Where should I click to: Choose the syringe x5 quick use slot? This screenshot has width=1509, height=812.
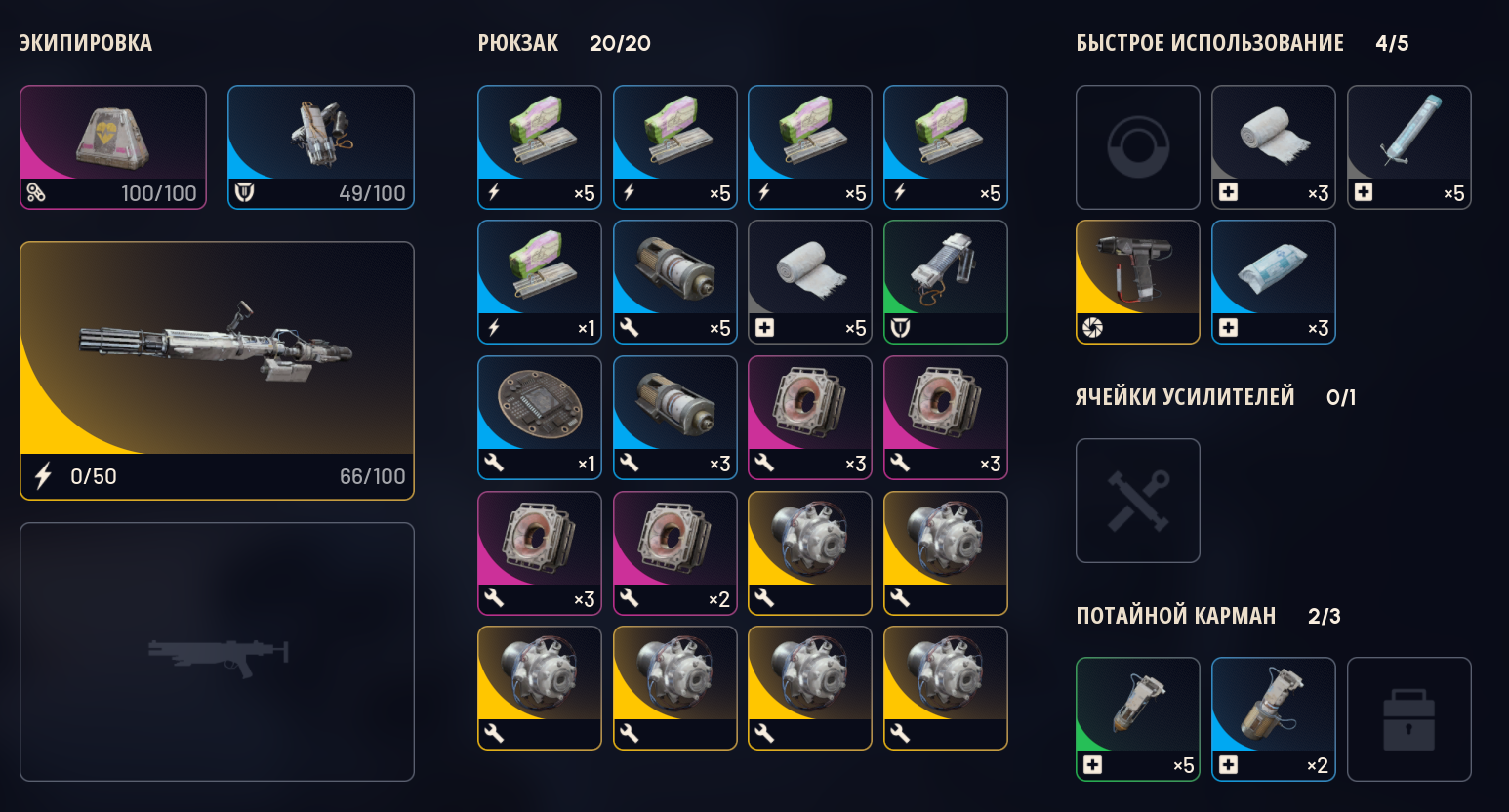pos(1408,147)
